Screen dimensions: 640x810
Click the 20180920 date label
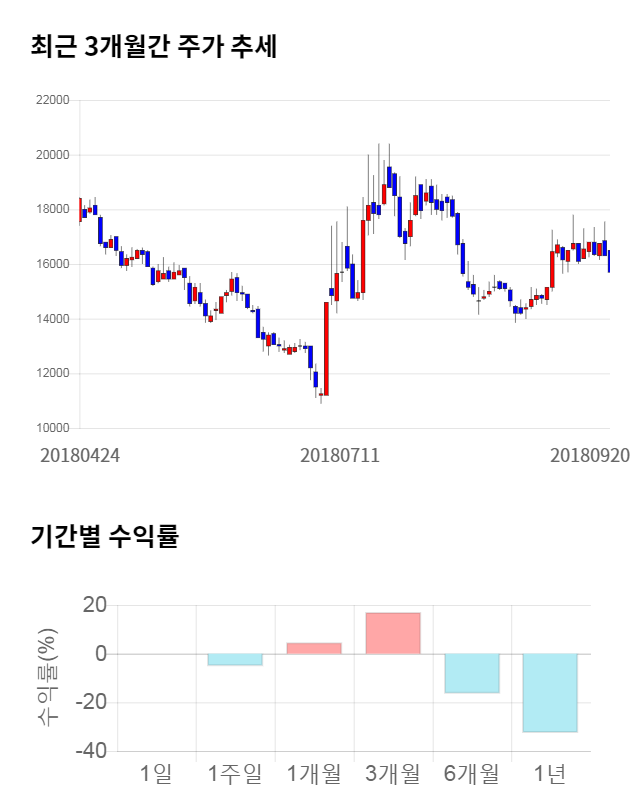coord(590,455)
